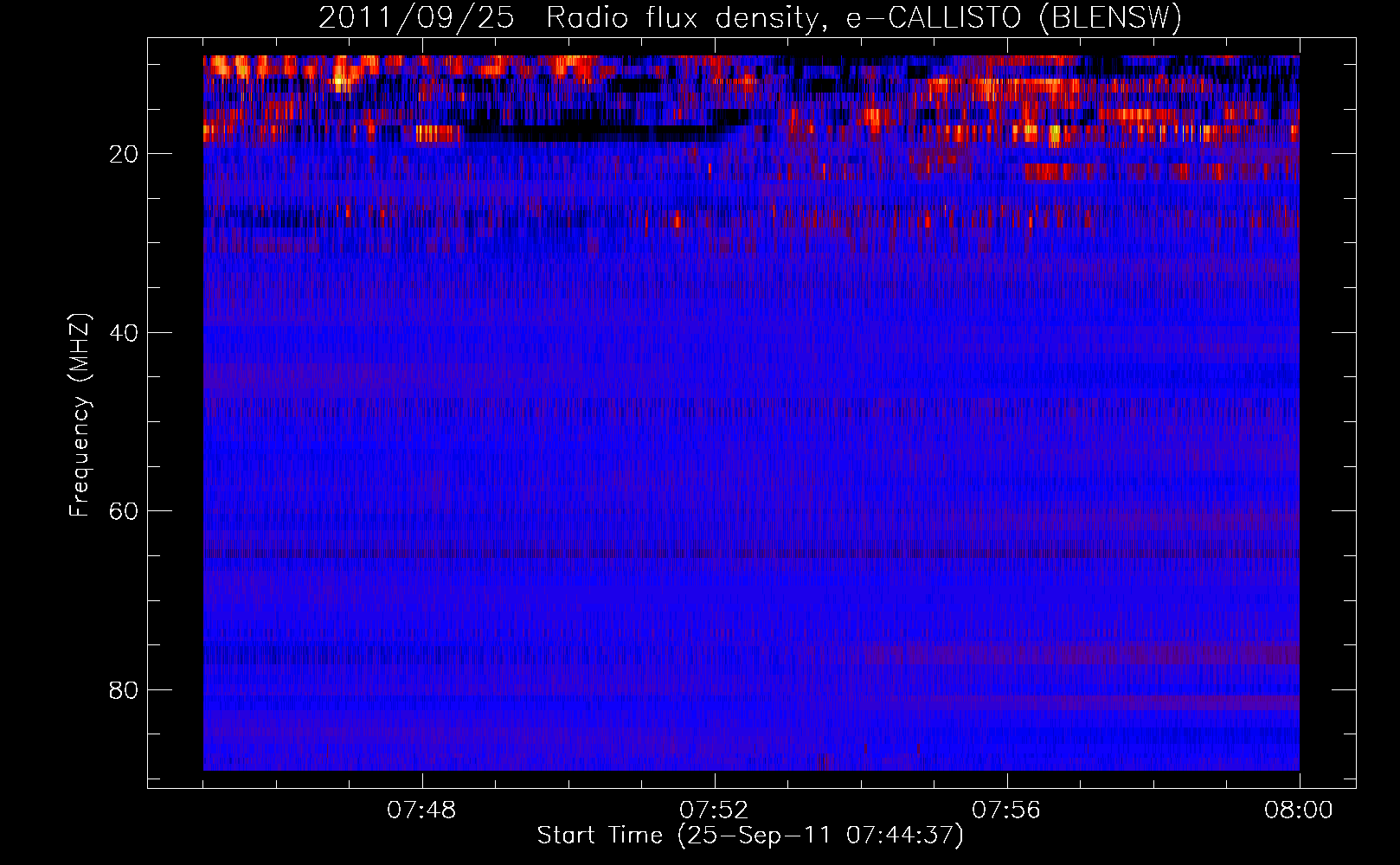
Task: Click the 80 MHz frequency tick label
Action: point(125,690)
